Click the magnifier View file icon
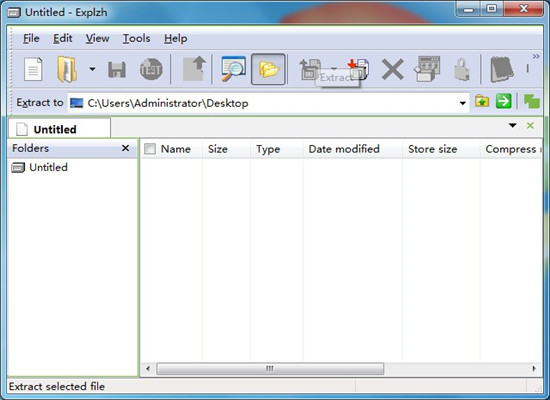Screen dimensions: 550x400 pyautogui.click(x=233, y=69)
